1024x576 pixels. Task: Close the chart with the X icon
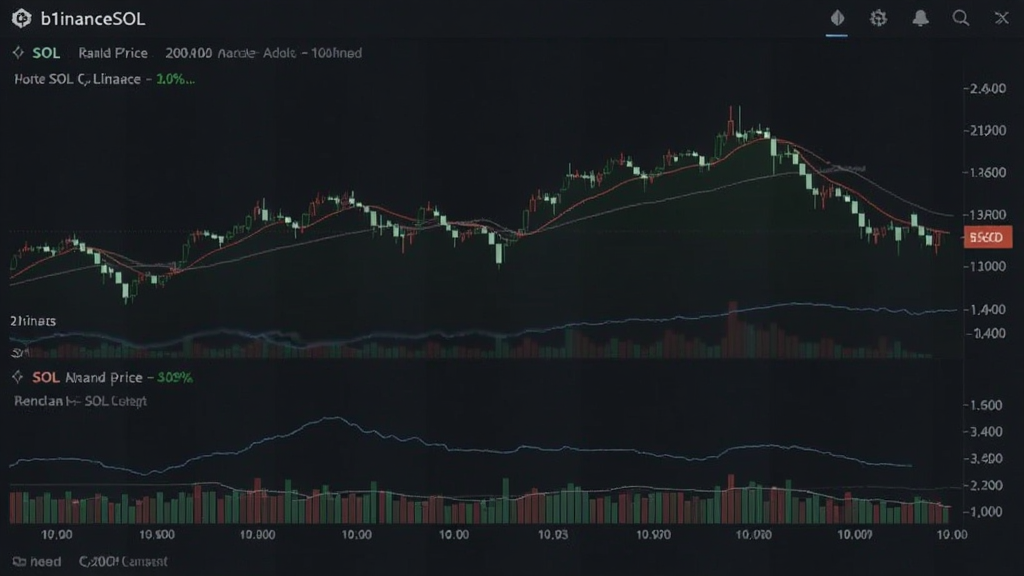[1002, 18]
